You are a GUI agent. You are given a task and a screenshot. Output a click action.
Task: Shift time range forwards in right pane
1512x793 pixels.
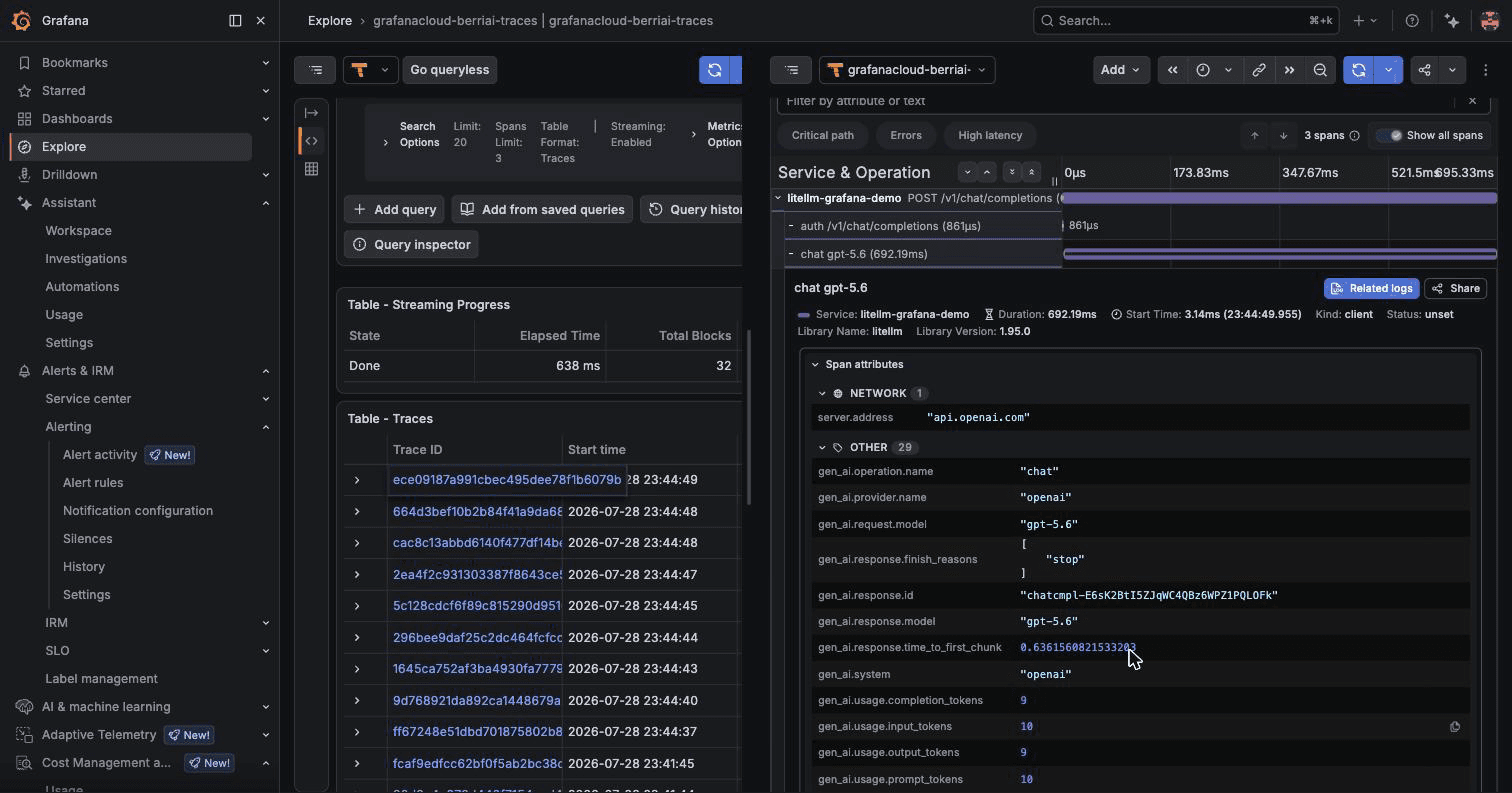1289,70
